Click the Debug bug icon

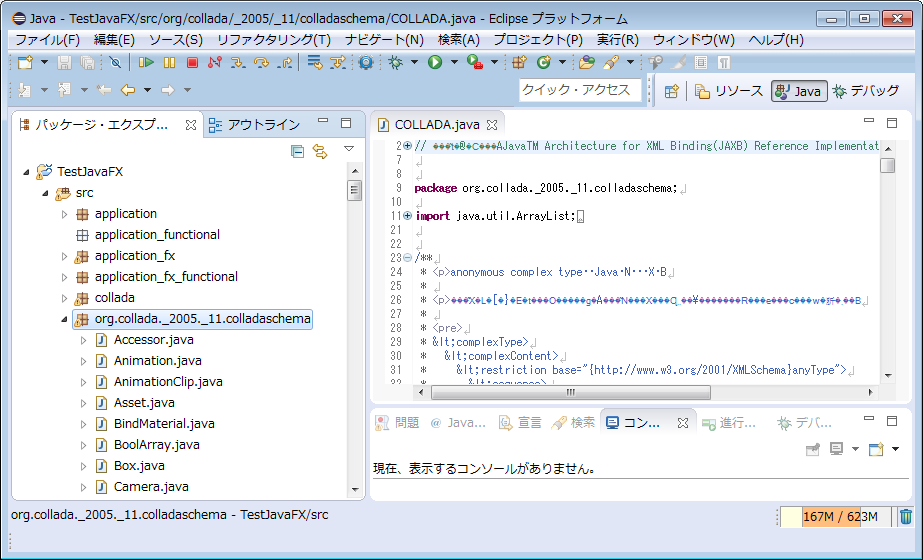click(396, 62)
